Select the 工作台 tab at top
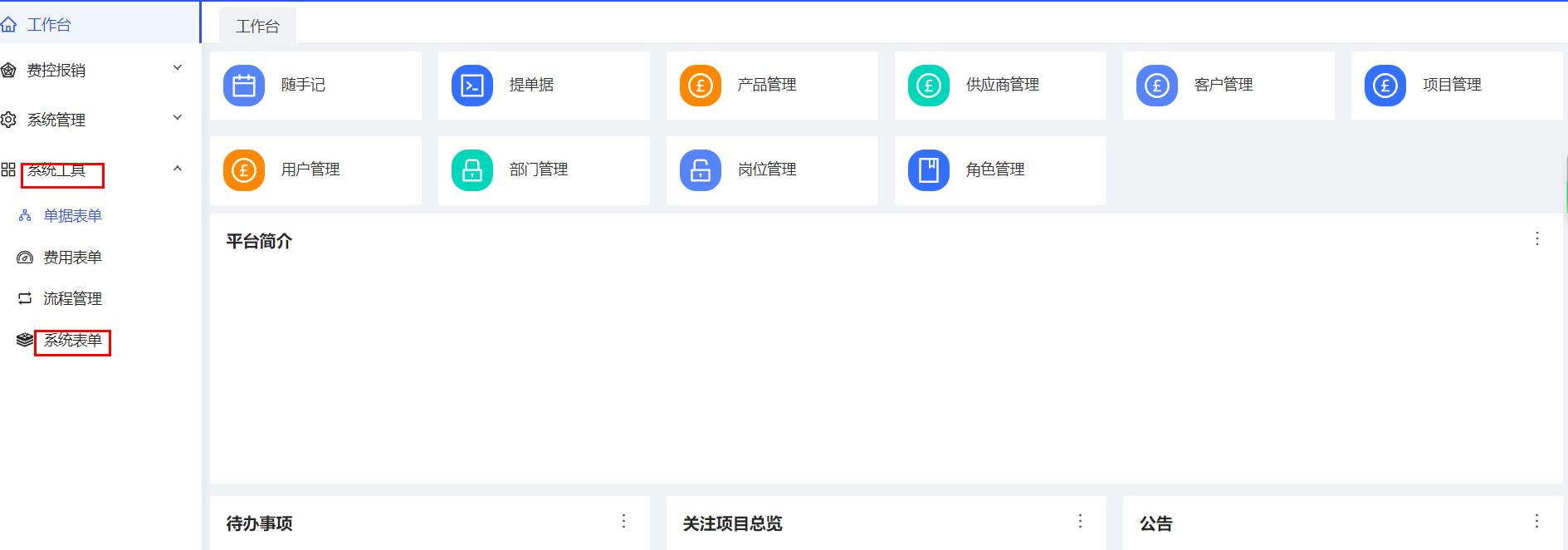 [257, 27]
